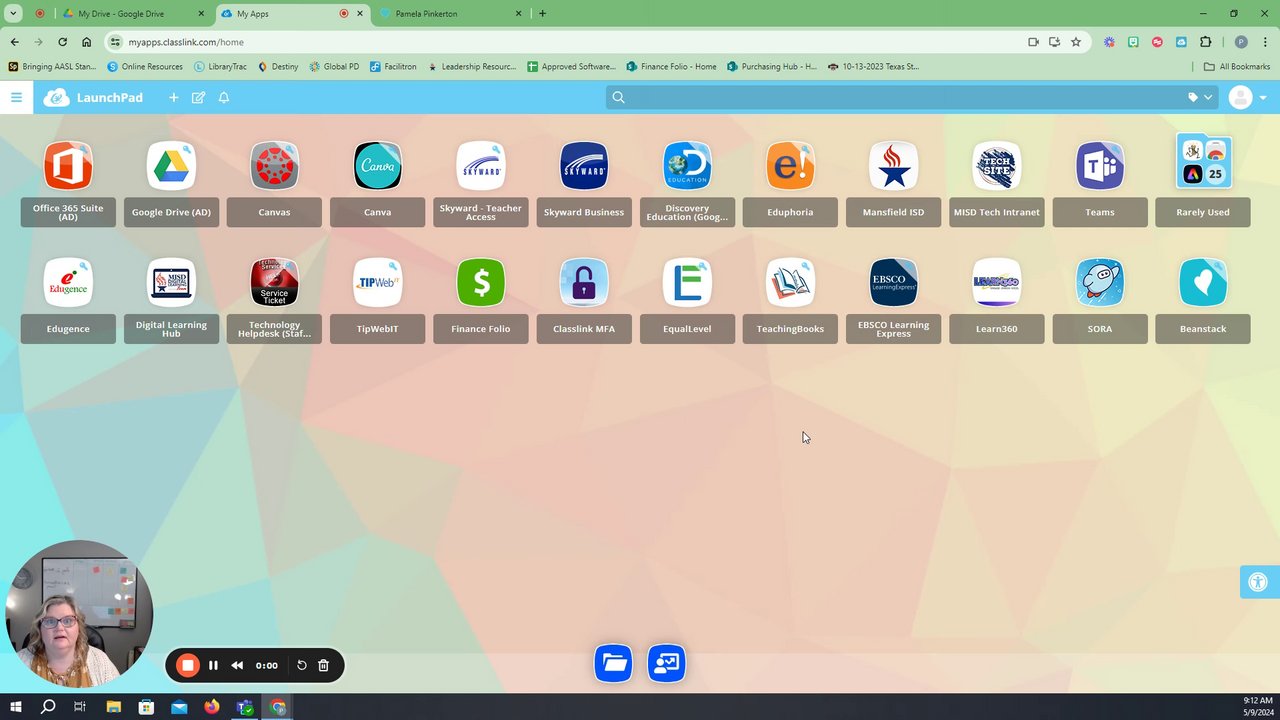This screenshot has width=1280, height=720.
Task: Open LibraryTrac bookmark
Action: [221, 66]
